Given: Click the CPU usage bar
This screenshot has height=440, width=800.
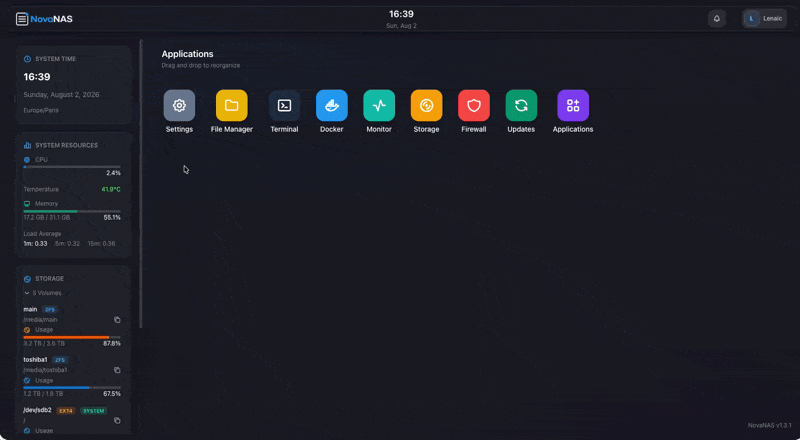Looking at the screenshot, I should tap(72, 167).
